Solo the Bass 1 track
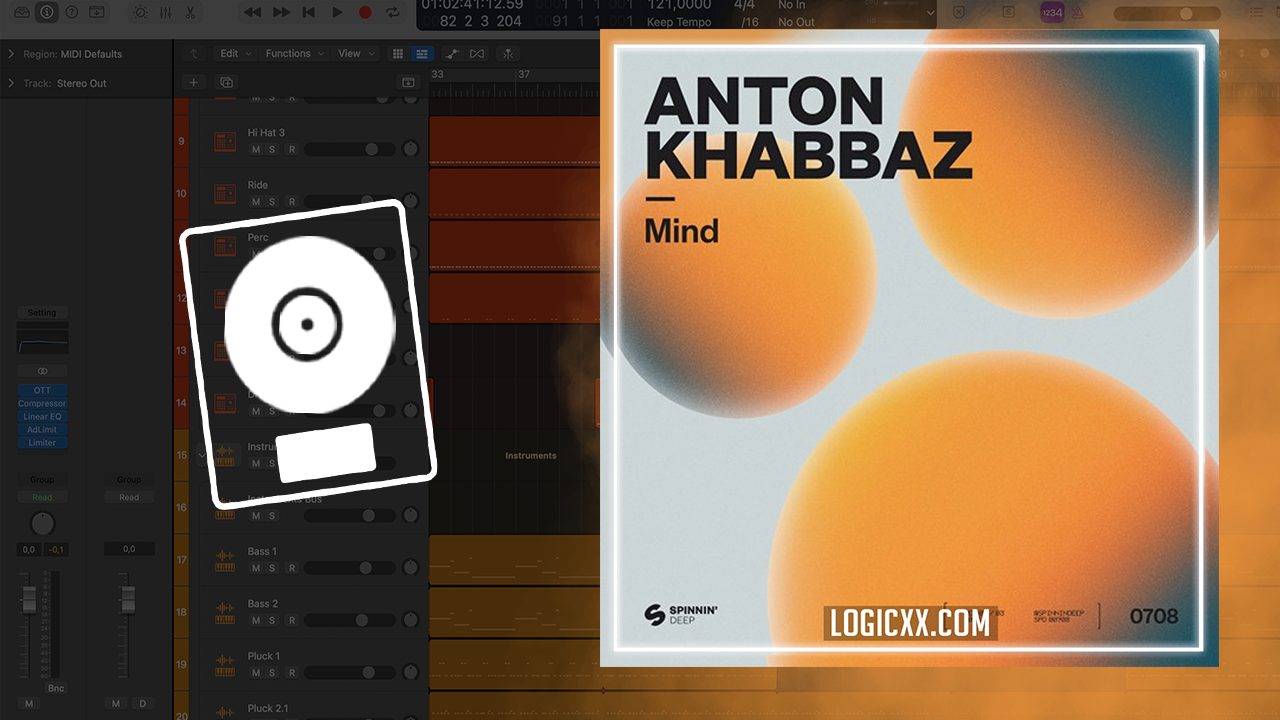 pos(272,568)
